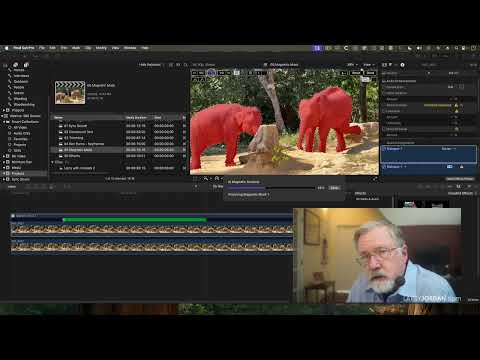
Task: Open the Video inspector tab icon
Action: click(384, 65)
